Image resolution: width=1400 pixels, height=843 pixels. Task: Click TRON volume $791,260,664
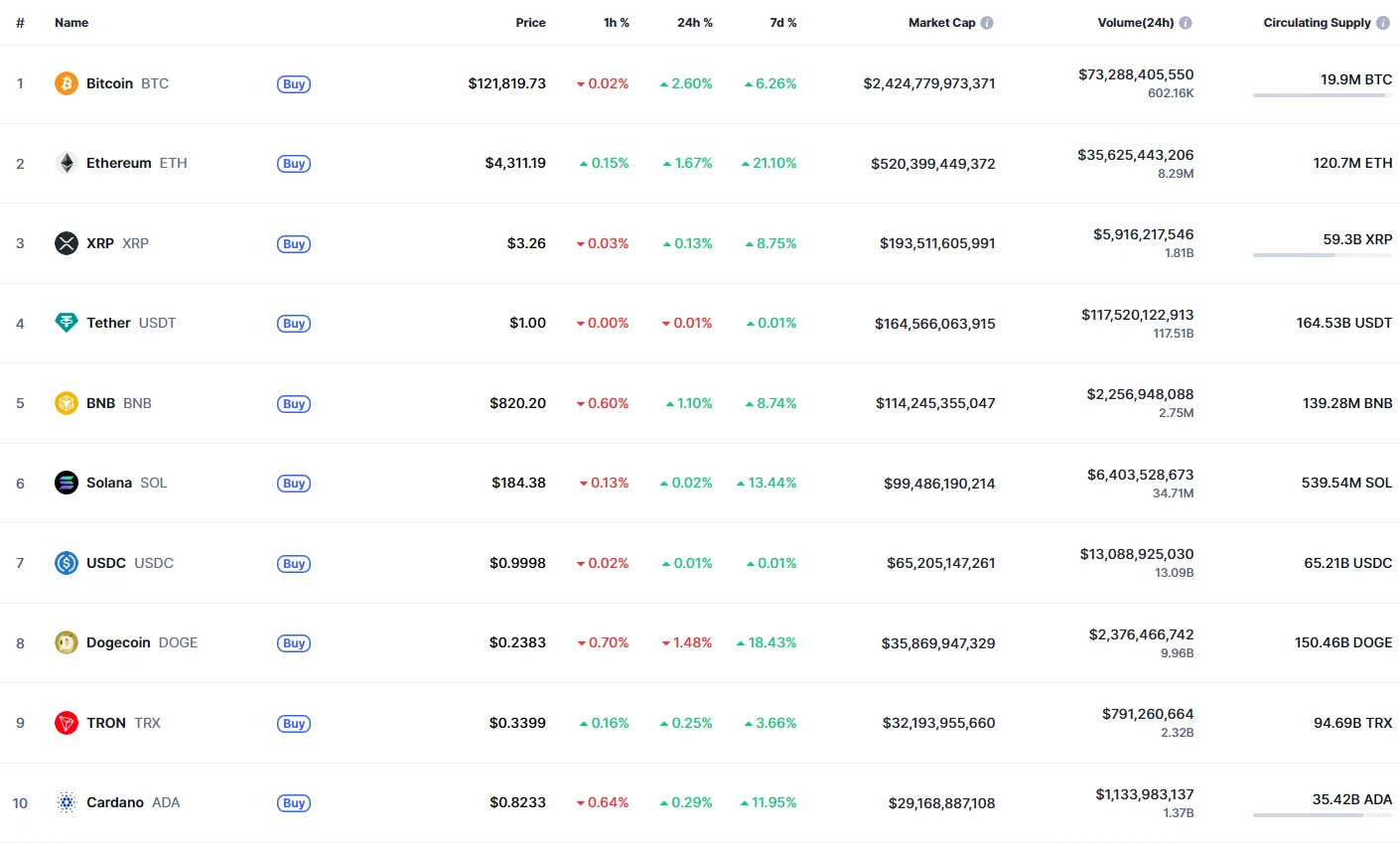1148,714
